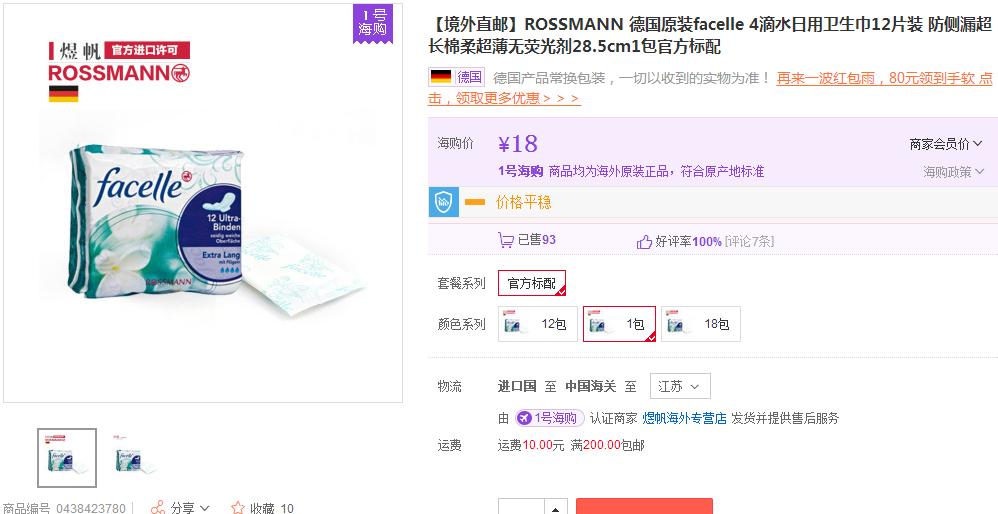Click the German flag country icon

click(x=440, y=77)
